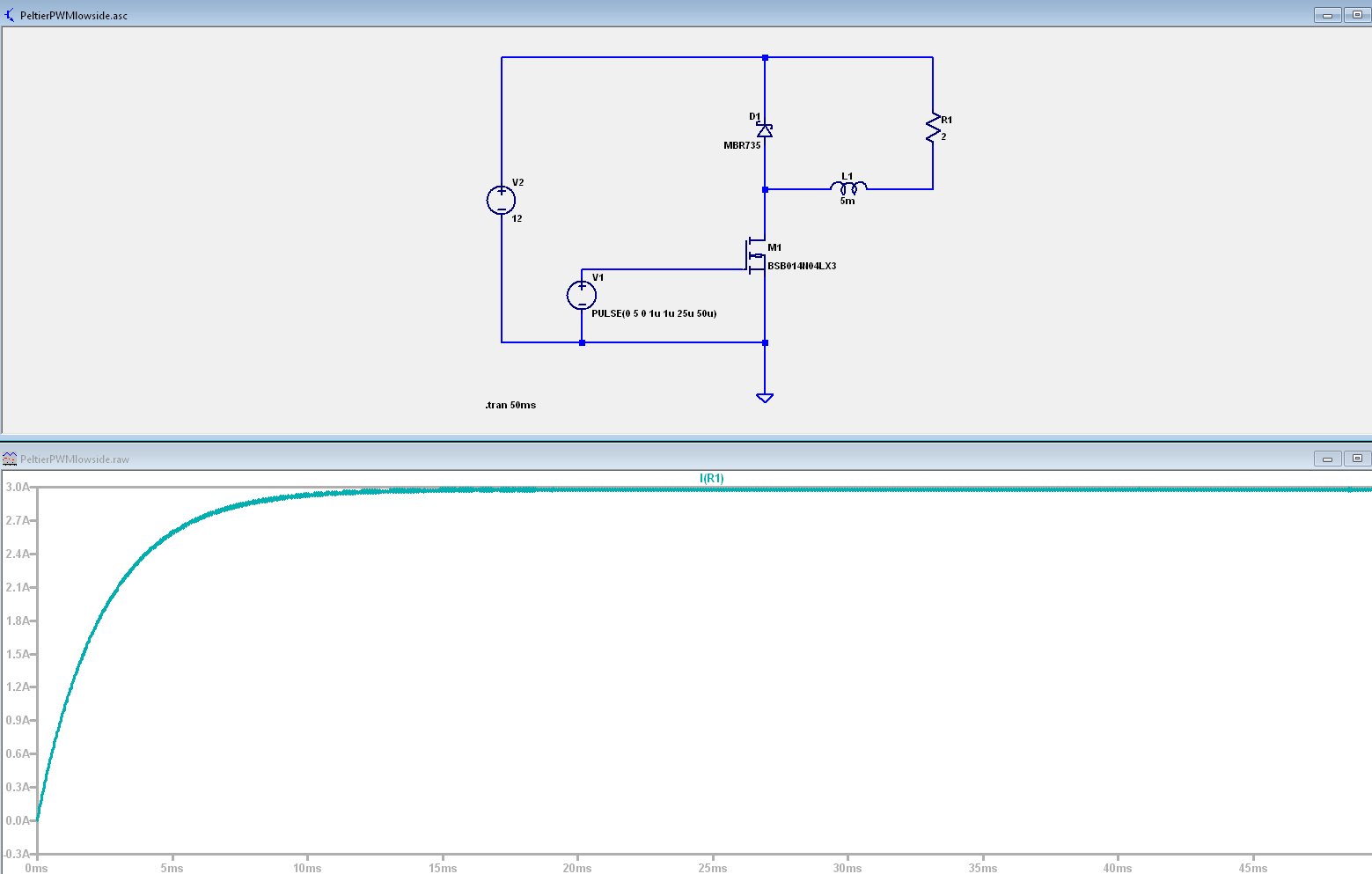Click the ground symbol below the MOSFET

(x=765, y=398)
